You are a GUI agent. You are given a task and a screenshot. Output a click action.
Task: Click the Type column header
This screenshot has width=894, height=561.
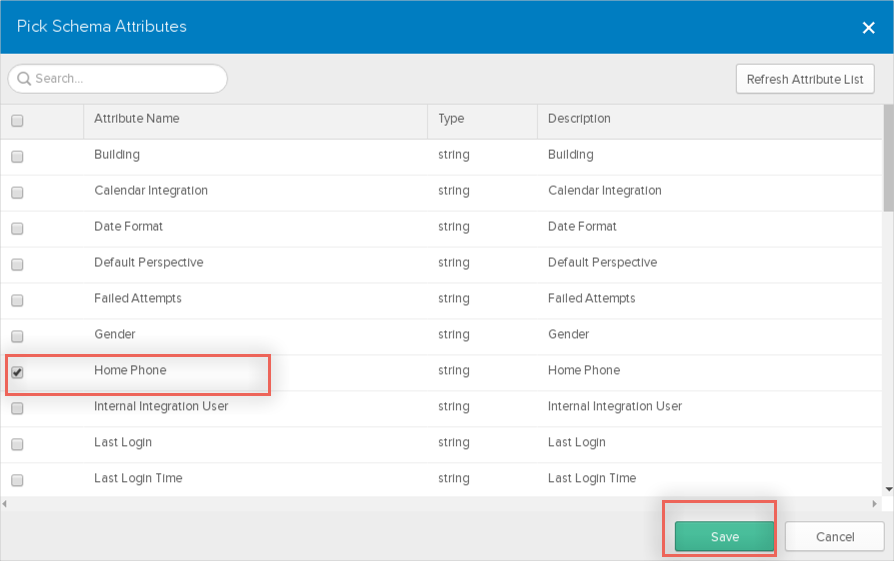coord(451,119)
